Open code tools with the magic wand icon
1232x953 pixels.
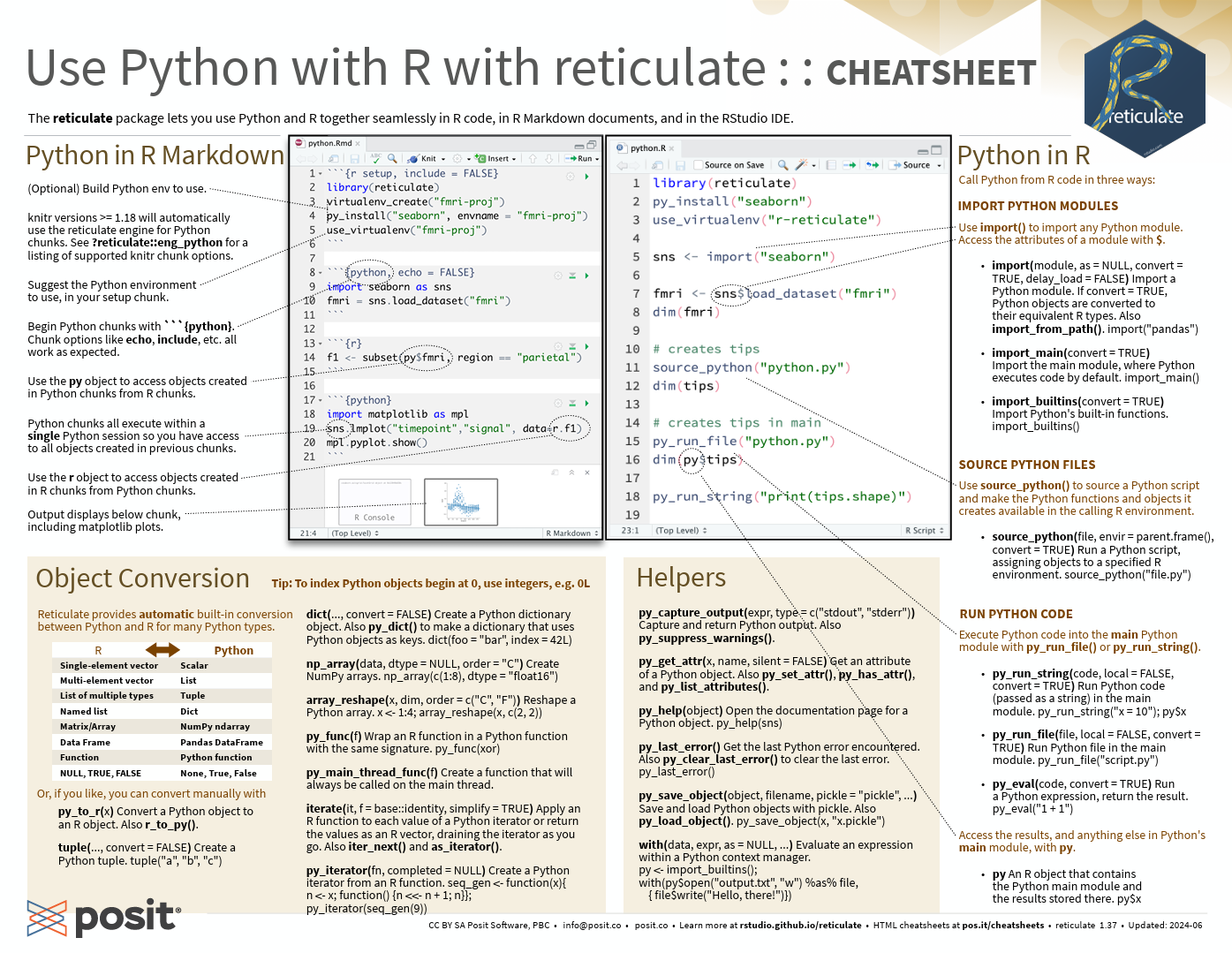[x=802, y=165]
